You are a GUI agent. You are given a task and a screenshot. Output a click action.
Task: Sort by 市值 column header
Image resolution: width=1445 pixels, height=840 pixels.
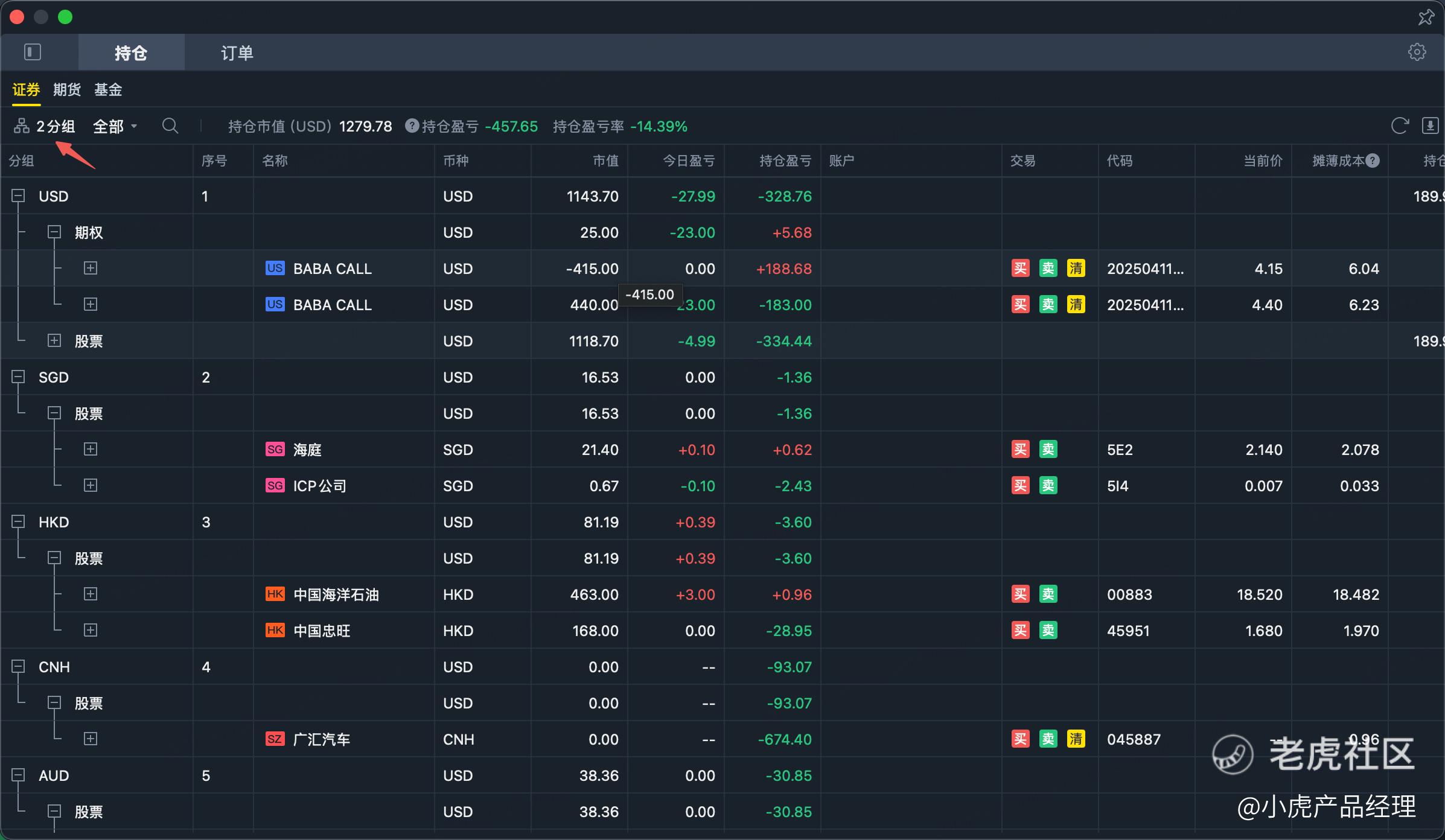(605, 161)
